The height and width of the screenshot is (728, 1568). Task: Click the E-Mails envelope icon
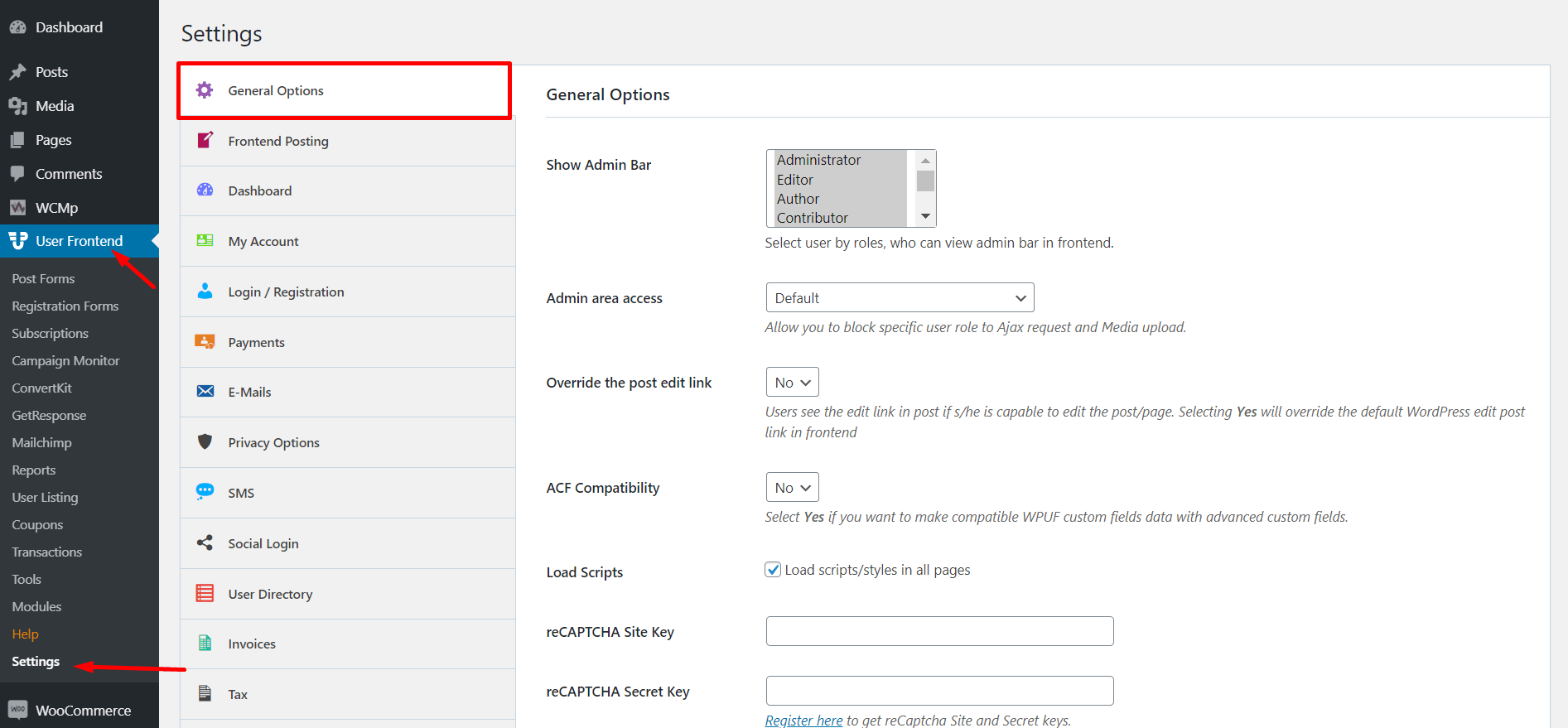coord(205,392)
